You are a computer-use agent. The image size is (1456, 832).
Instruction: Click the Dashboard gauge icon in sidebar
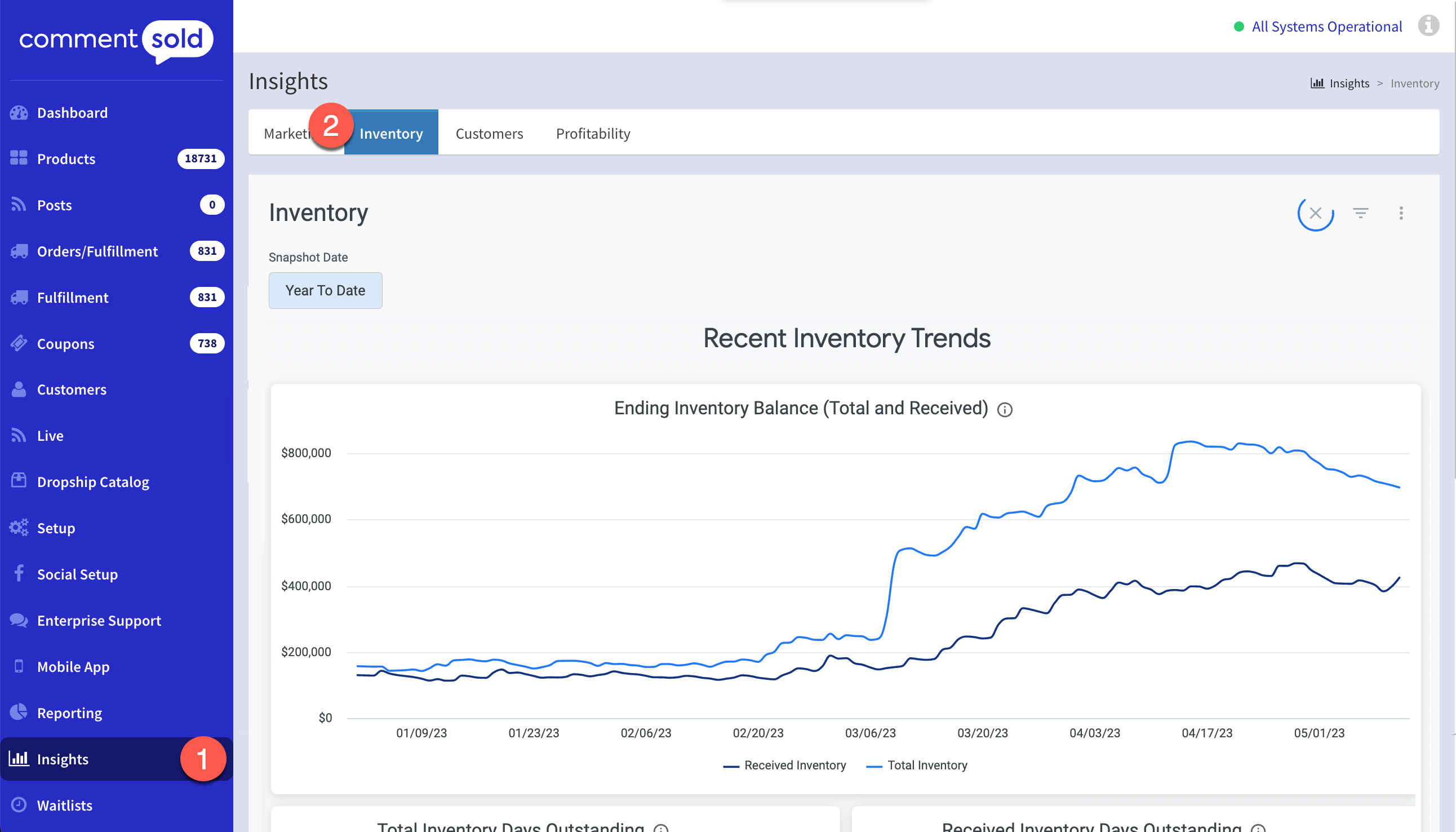point(19,113)
